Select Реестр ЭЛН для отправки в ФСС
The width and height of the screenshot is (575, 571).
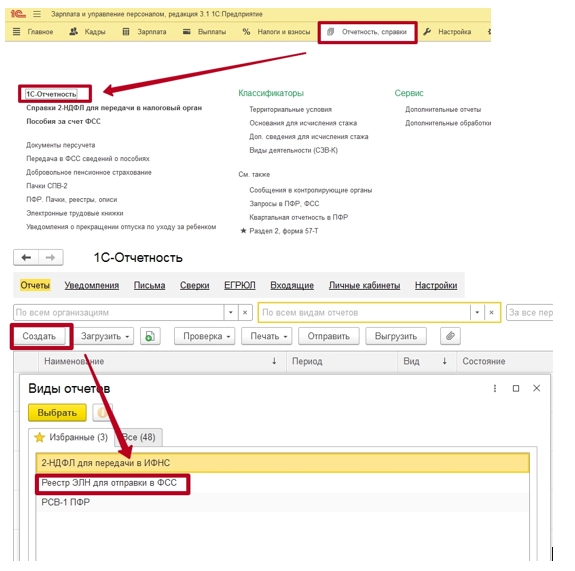point(109,483)
